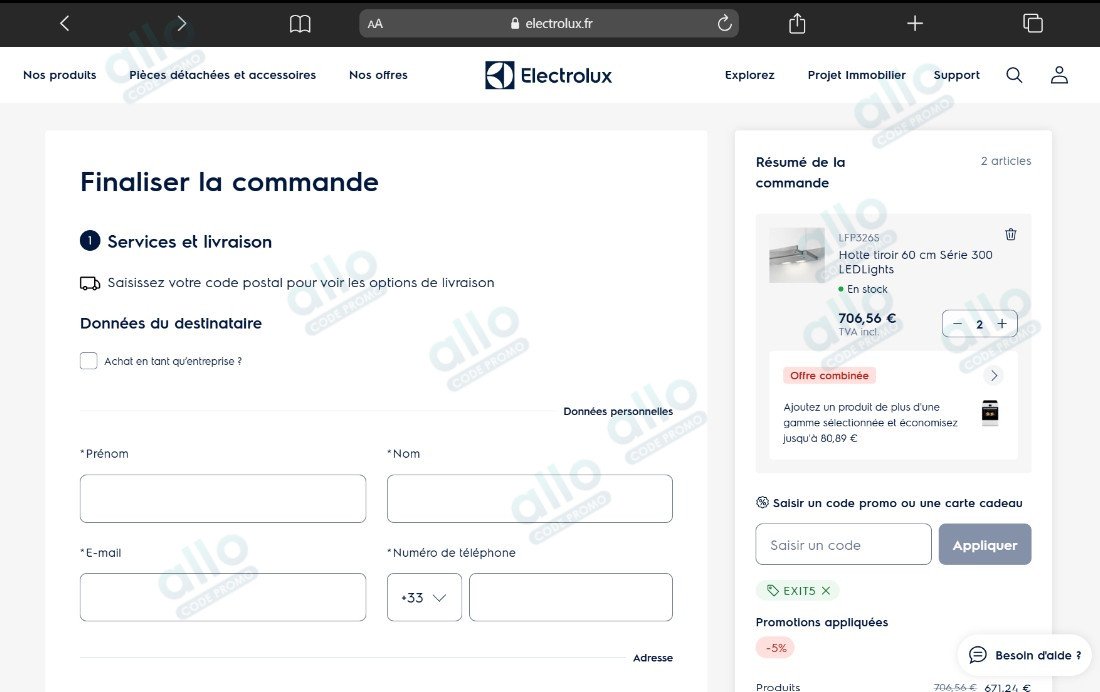Reload the page with the refresh icon
This screenshot has height=692, width=1100.
coord(725,23)
